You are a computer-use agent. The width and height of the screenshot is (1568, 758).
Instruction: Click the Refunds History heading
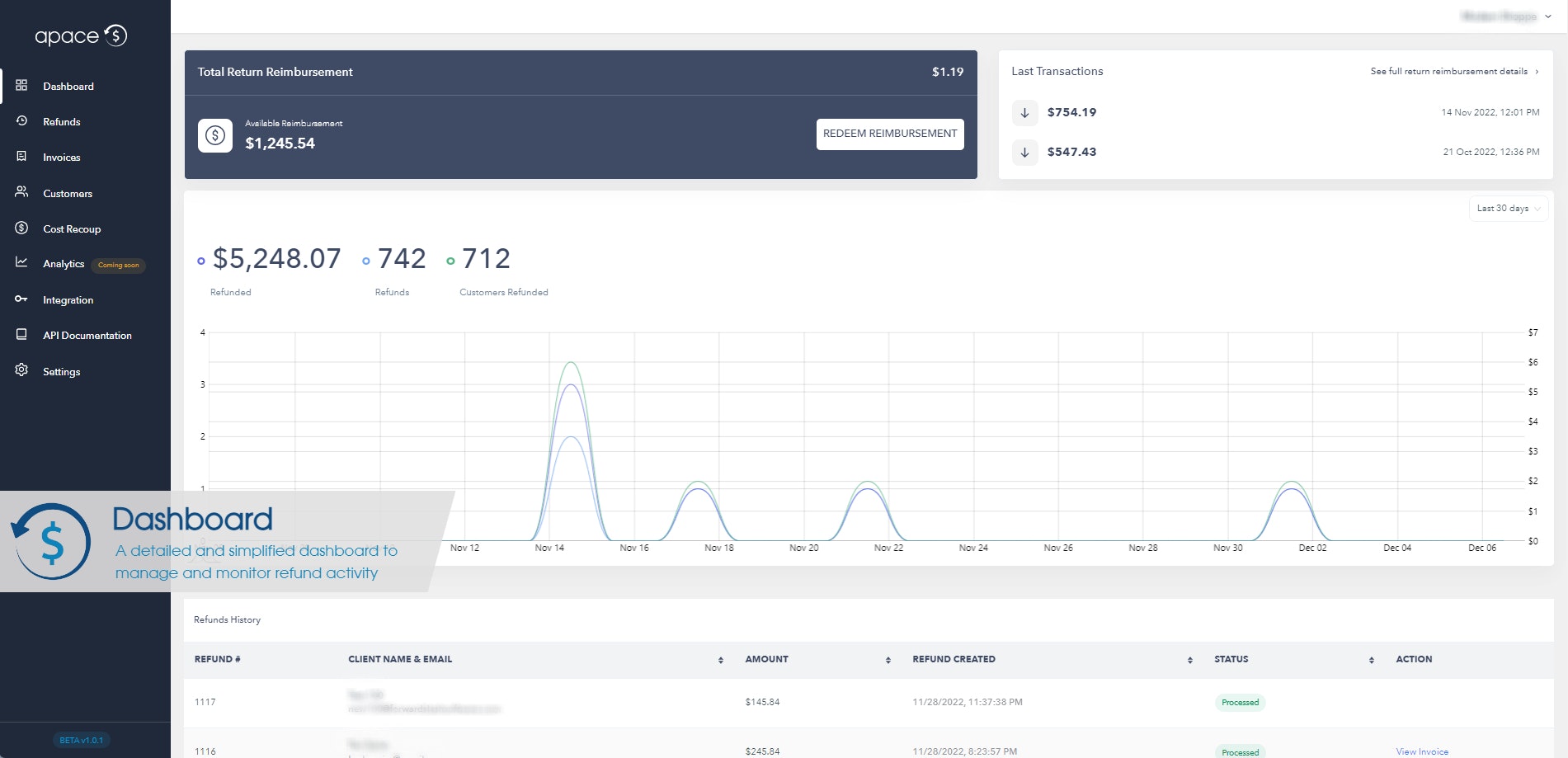coord(227,620)
